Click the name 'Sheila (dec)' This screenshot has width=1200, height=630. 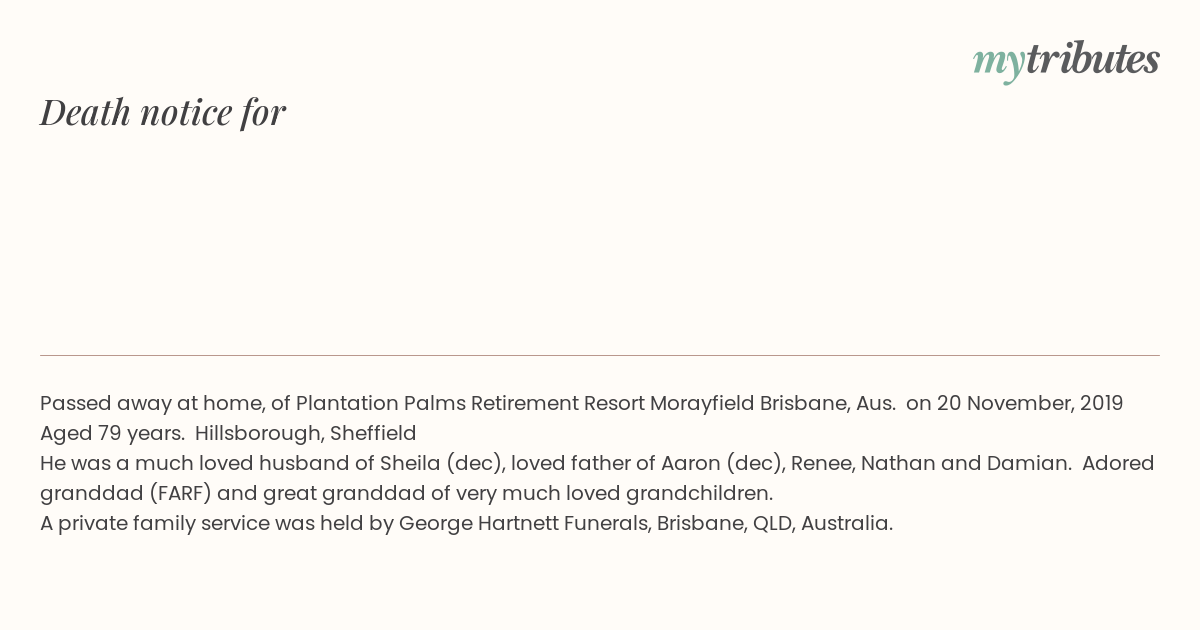pyautogui.click(x=440, y=463)
